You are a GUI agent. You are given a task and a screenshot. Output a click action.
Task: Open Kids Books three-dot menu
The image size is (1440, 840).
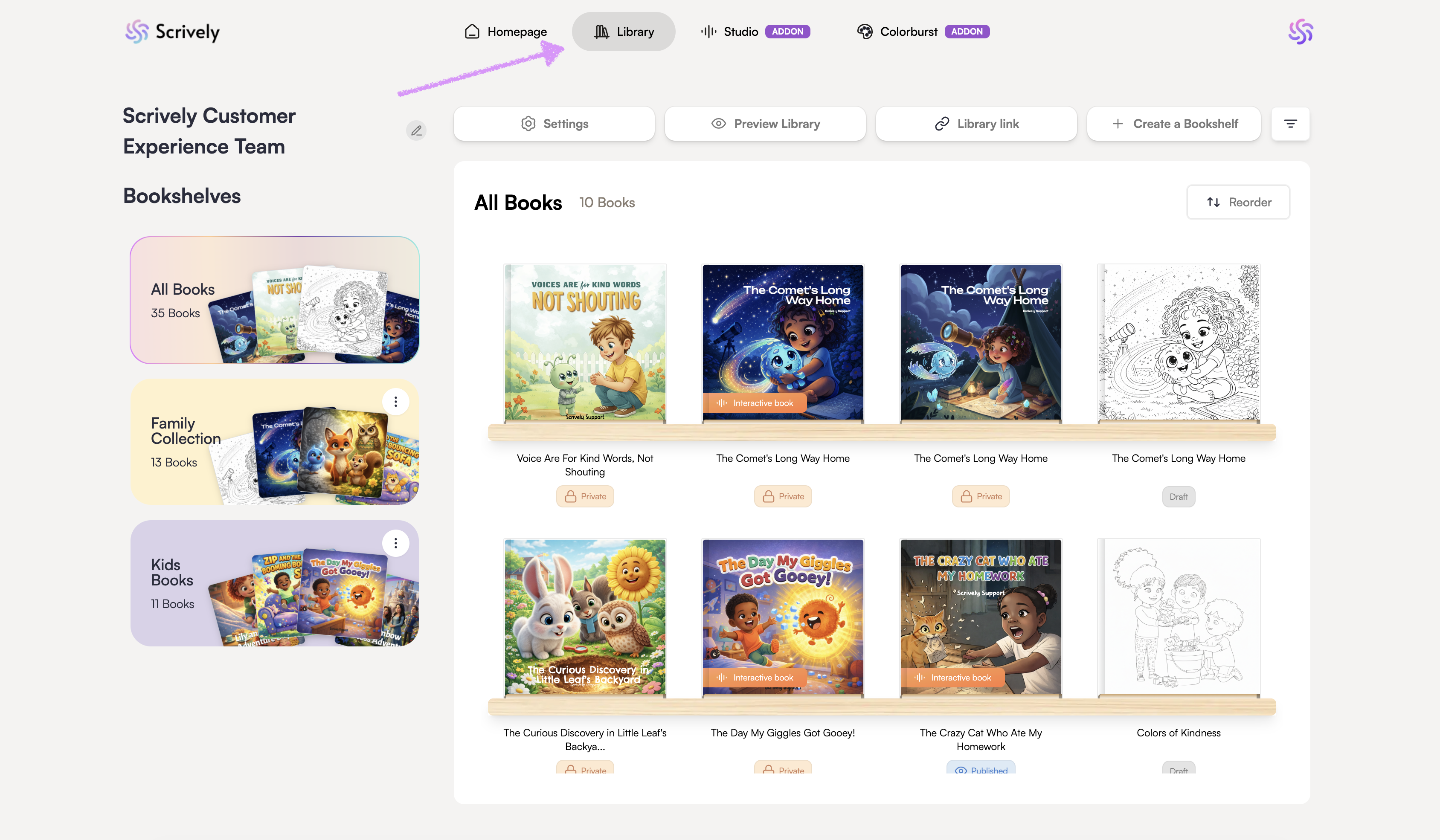coord(395,543)
